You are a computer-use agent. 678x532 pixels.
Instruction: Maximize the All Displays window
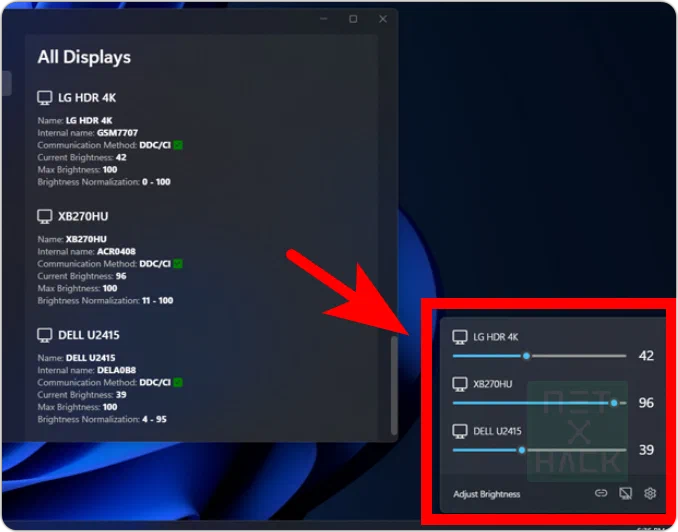(x=353, y=19)
